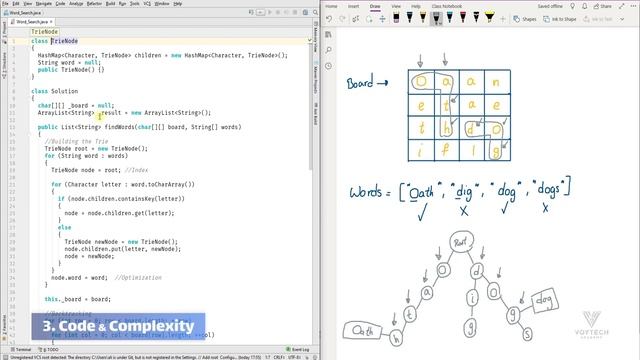Select the black pen
The height and width of the screenshot is (360, 640).
click(476, 18)
